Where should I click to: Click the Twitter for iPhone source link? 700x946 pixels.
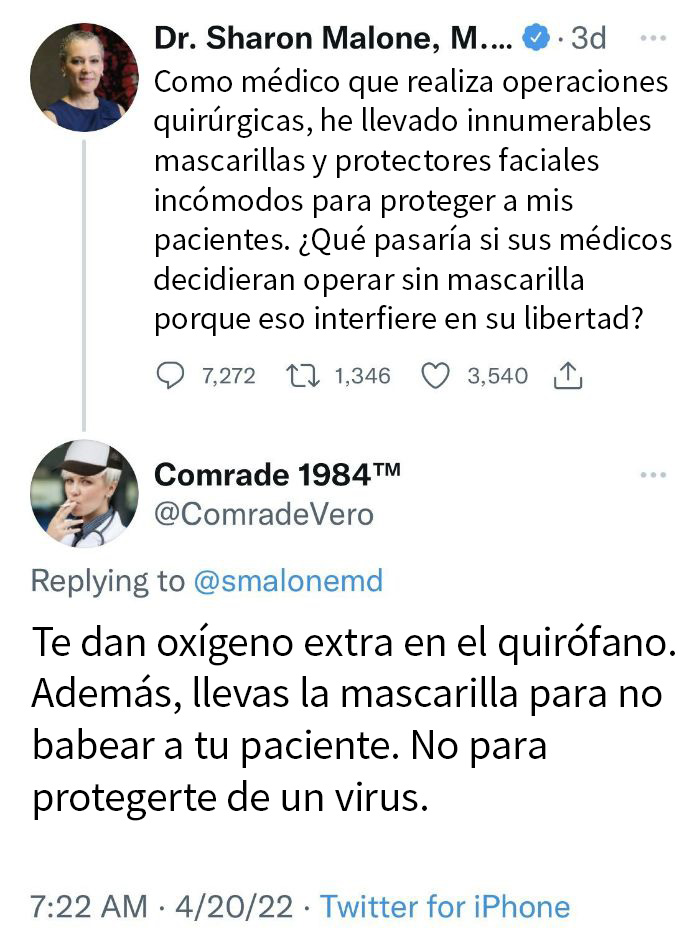coord(445,907)
